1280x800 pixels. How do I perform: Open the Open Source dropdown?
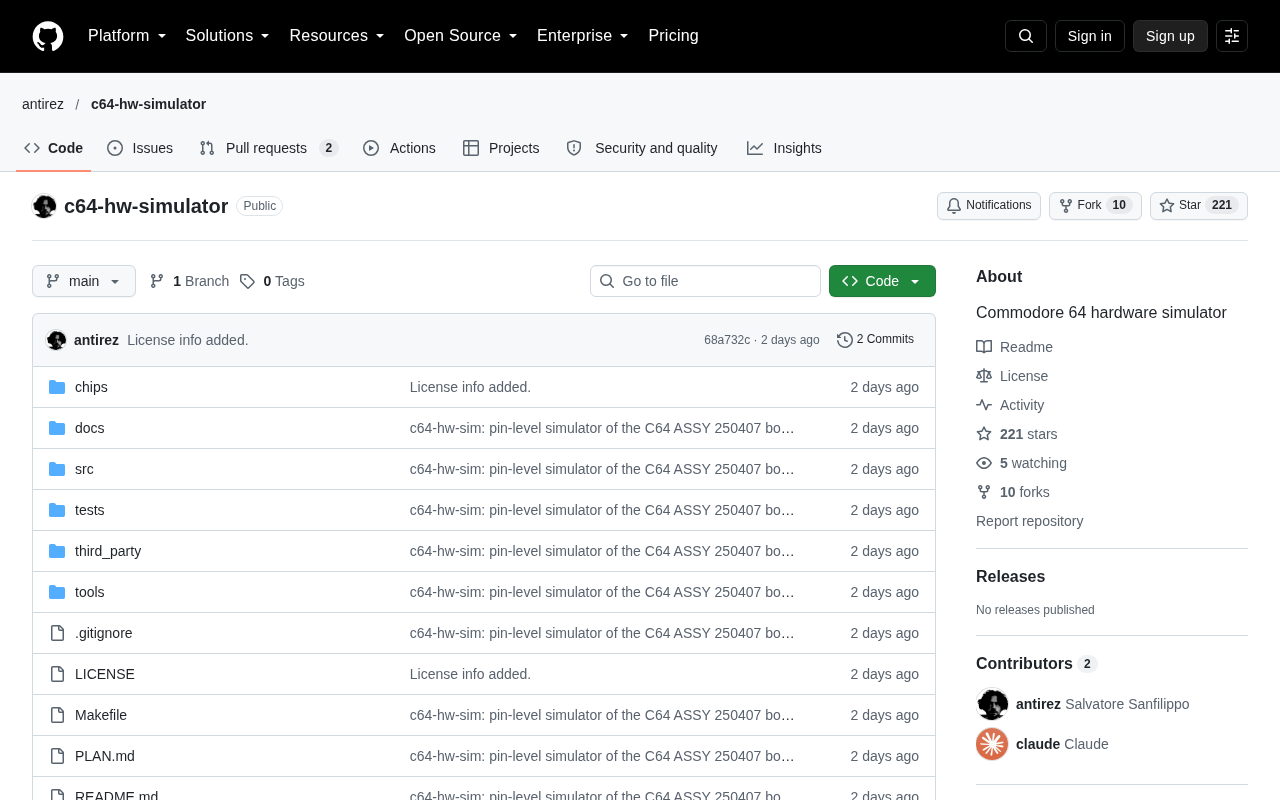pyautogui.click(x=461, y=36)
